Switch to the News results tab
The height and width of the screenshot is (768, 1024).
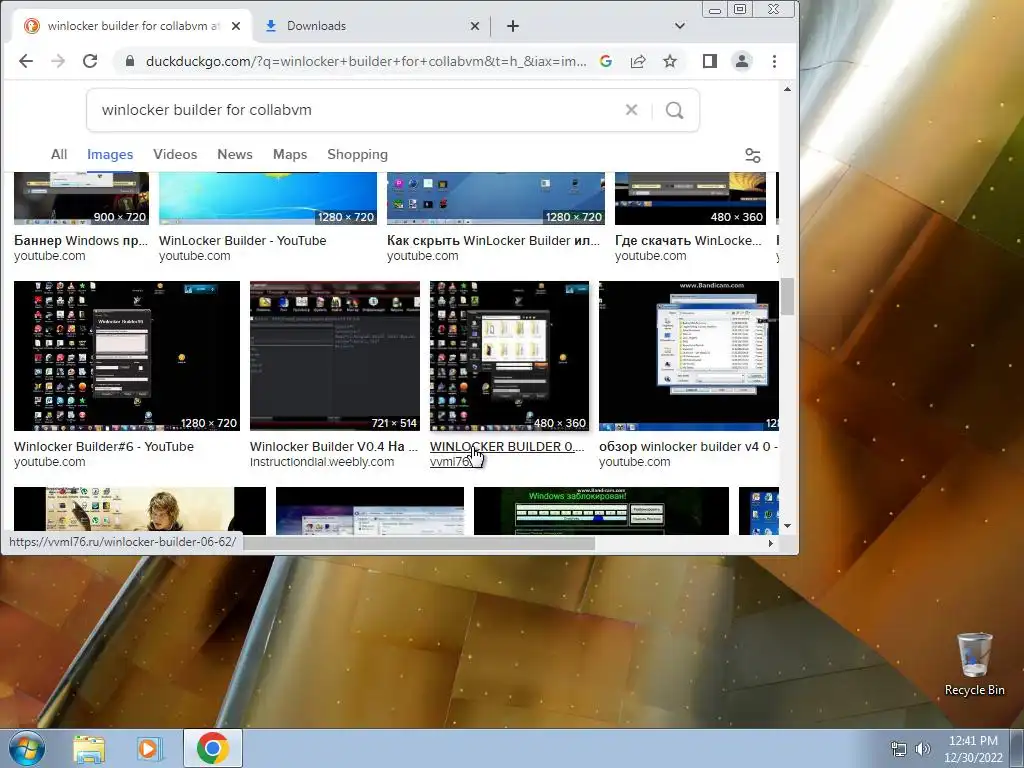click(x=234, y=155)
